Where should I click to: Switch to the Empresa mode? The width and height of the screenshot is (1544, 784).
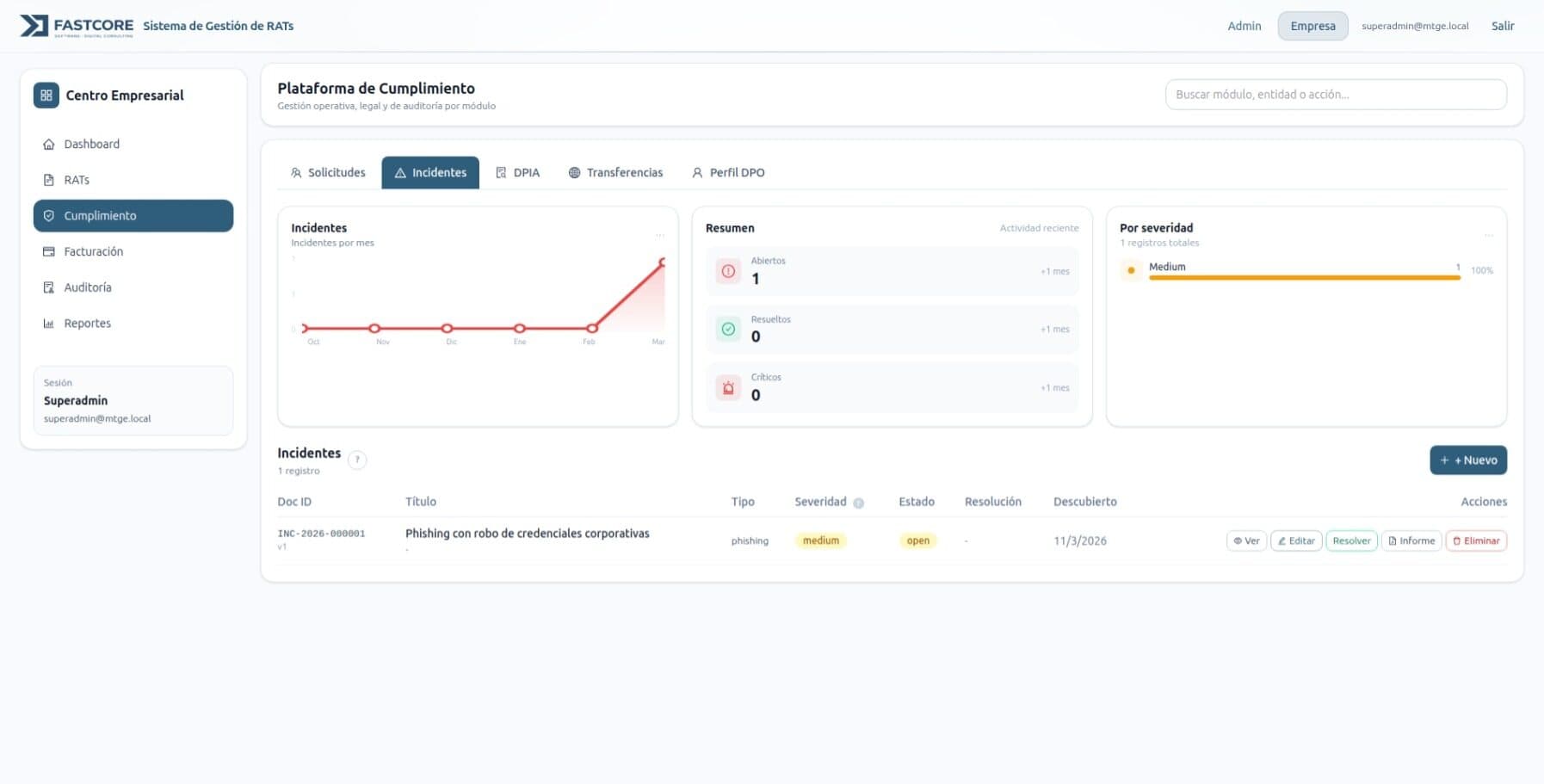click(x=1312, y=26)
